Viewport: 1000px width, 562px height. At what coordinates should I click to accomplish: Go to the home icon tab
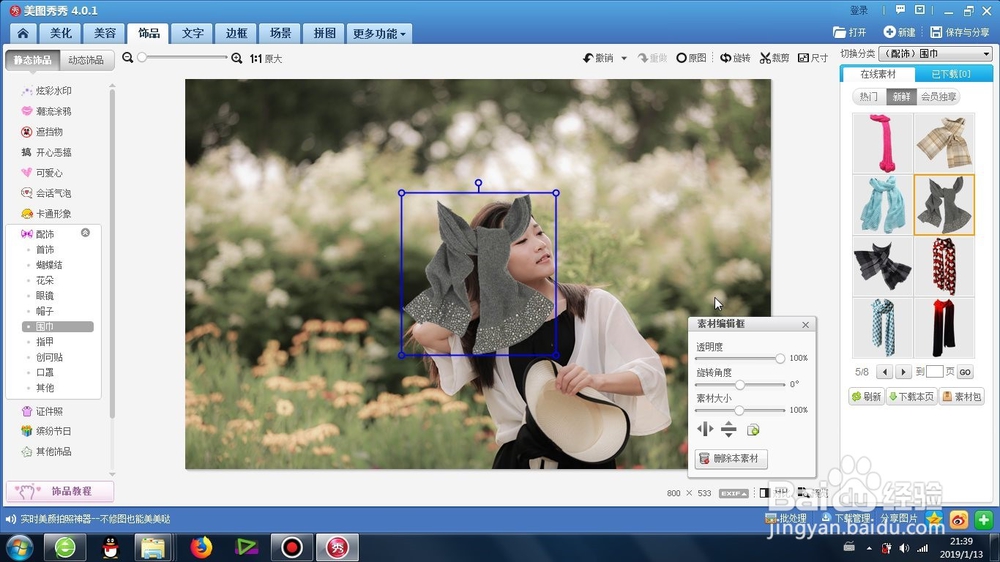23,33
